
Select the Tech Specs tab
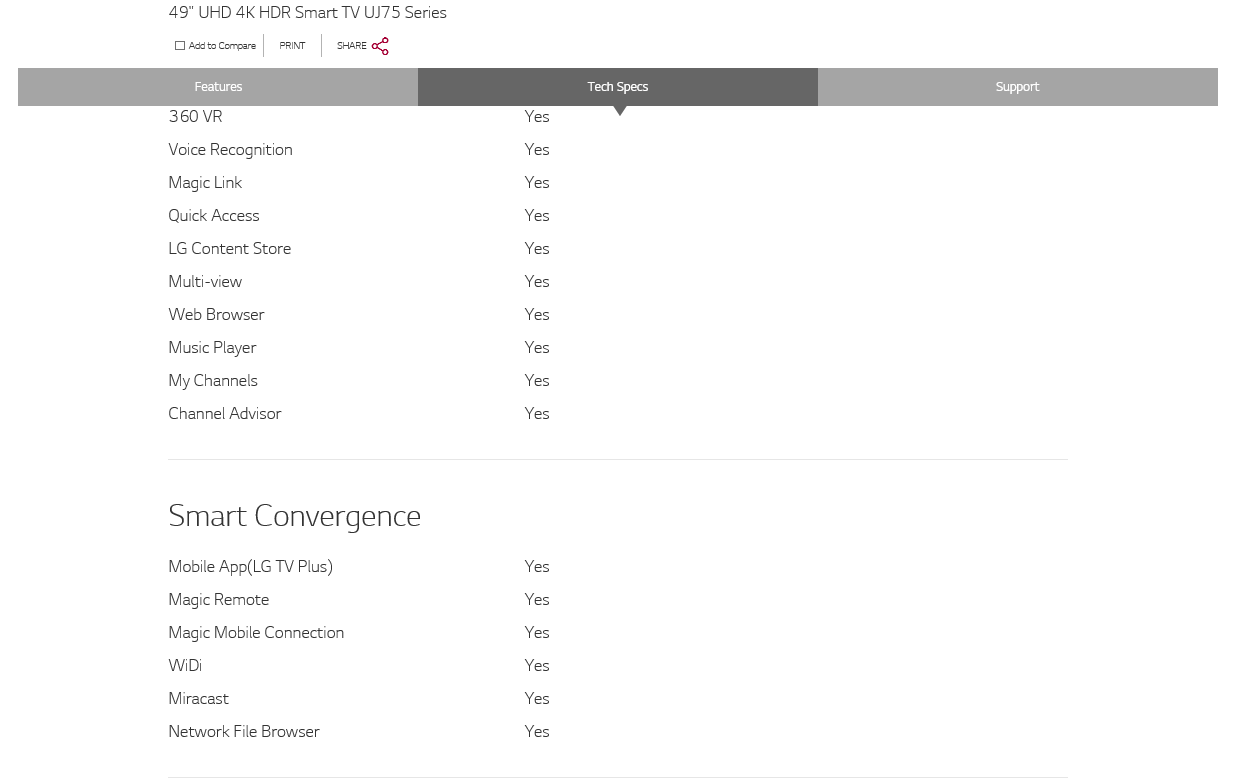(617, 87)
